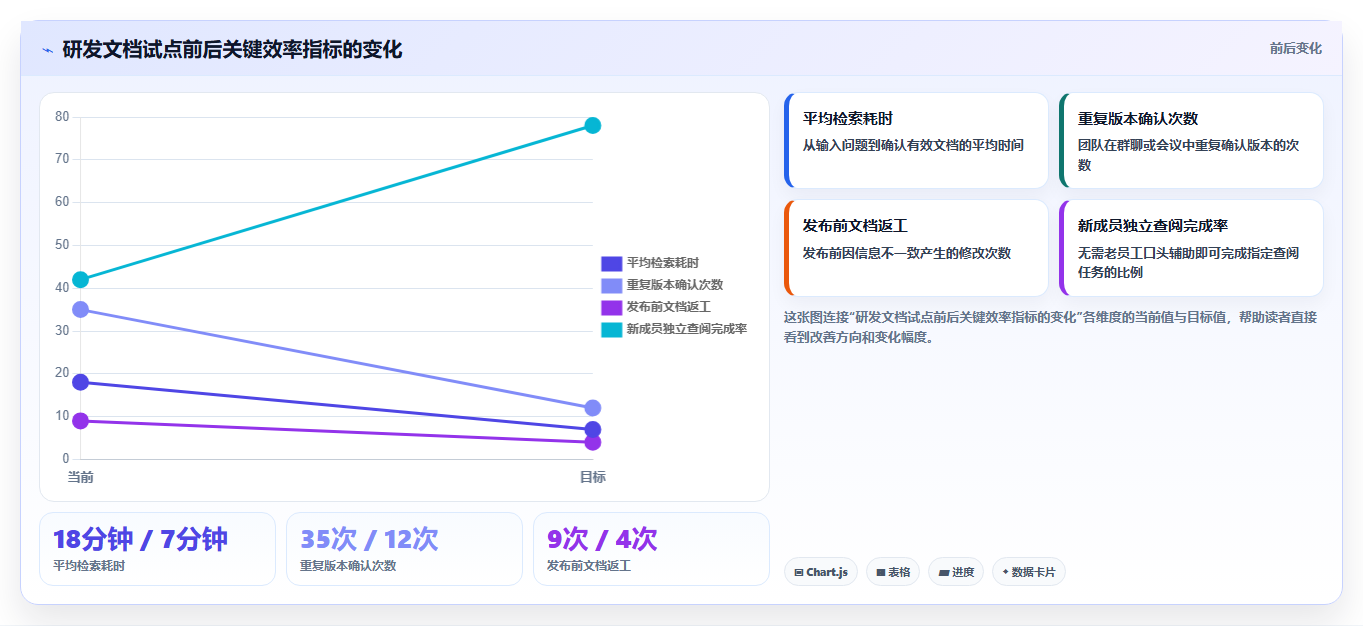
Task: Click the 发布前文档返工 legend color box
Action: [x=611, y=307]
